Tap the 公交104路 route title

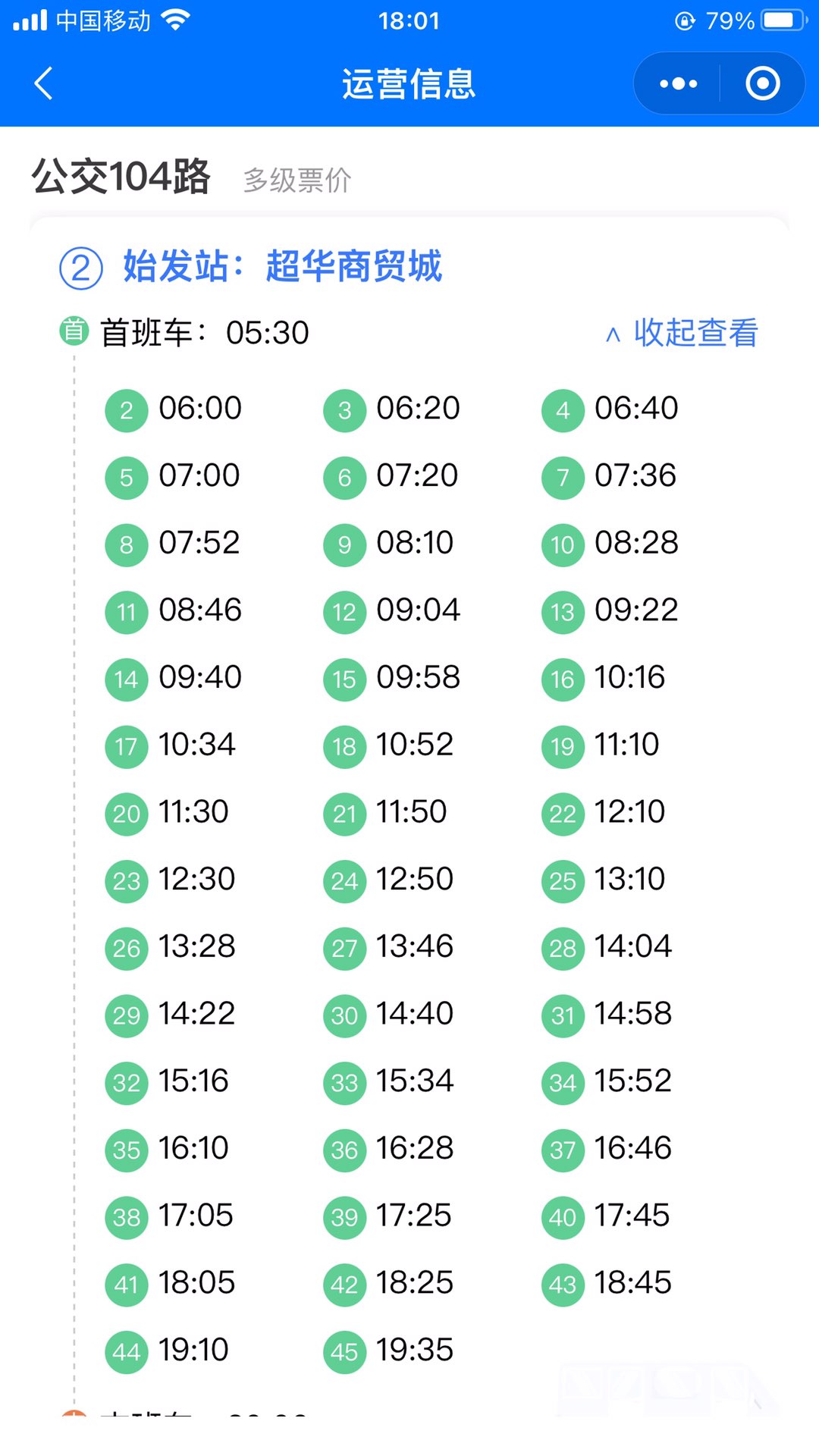click(x=121, y=177)
